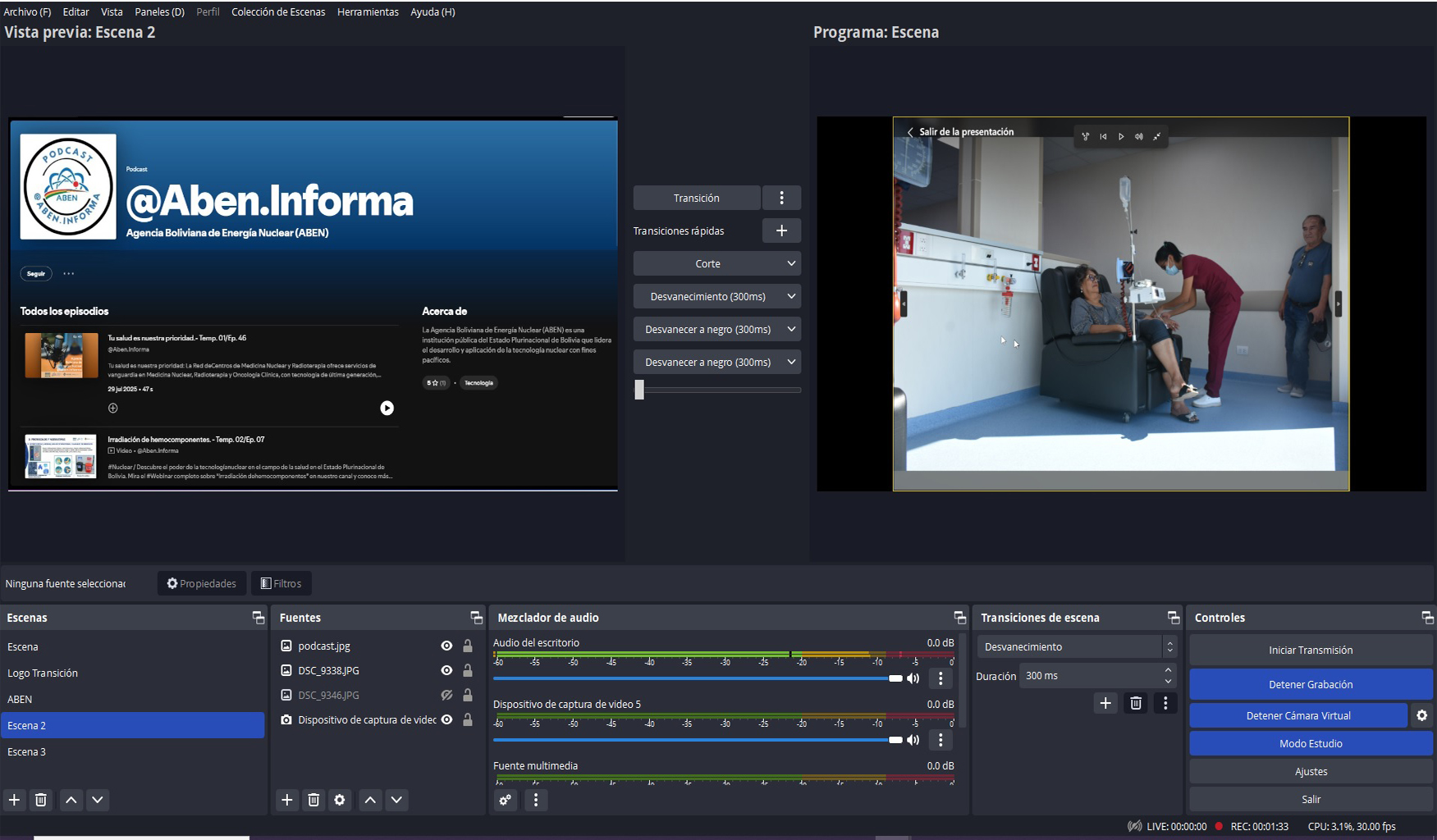Pop out the Escenas dock panel
1437x840 pixels.
click(x=259, y=618)
